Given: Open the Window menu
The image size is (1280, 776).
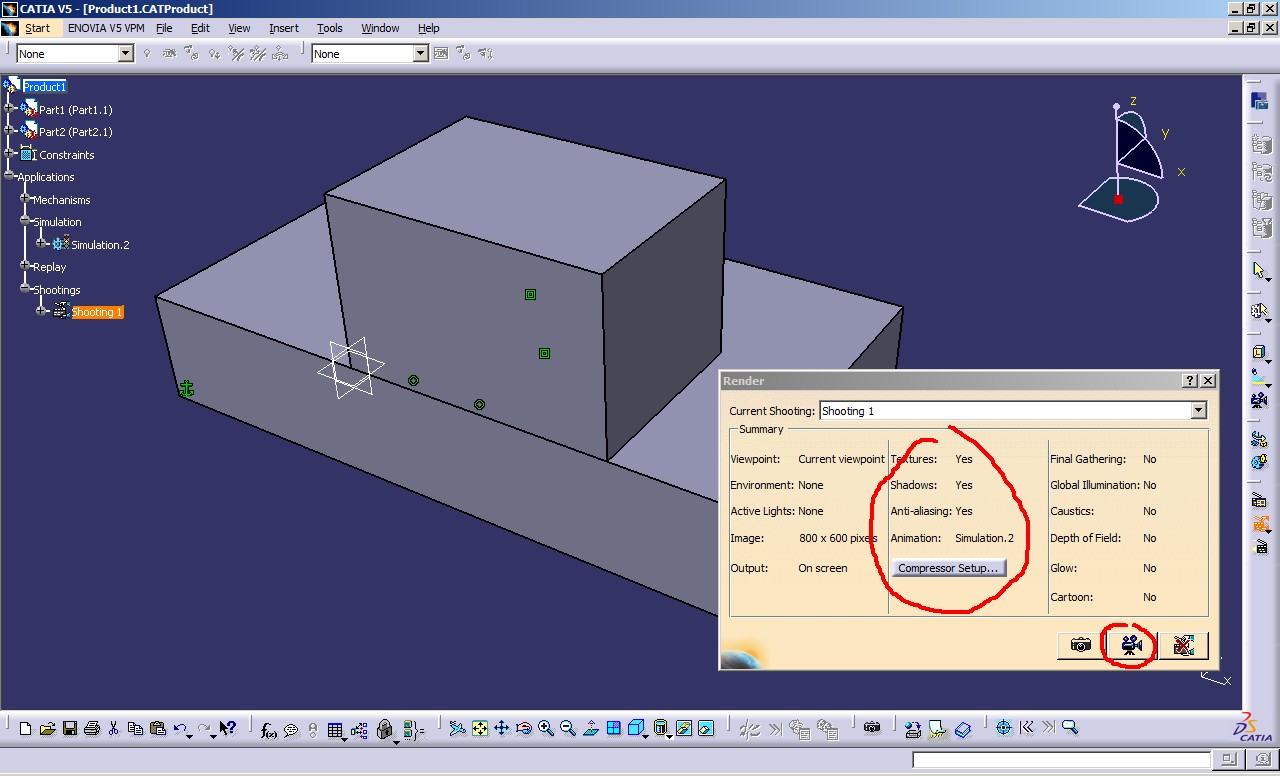Looking at the screenshot, I should 380,28.
